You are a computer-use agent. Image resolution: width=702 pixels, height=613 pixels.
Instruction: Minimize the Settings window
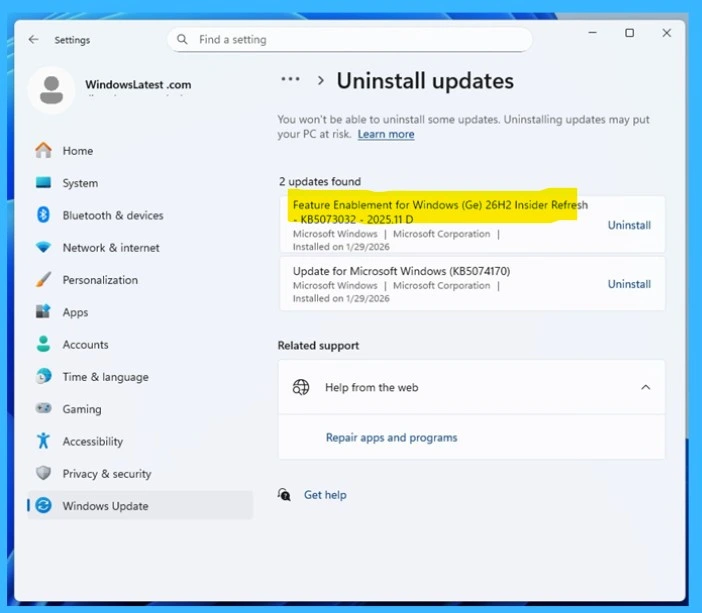pyautogui.click(x=592, y=33)
